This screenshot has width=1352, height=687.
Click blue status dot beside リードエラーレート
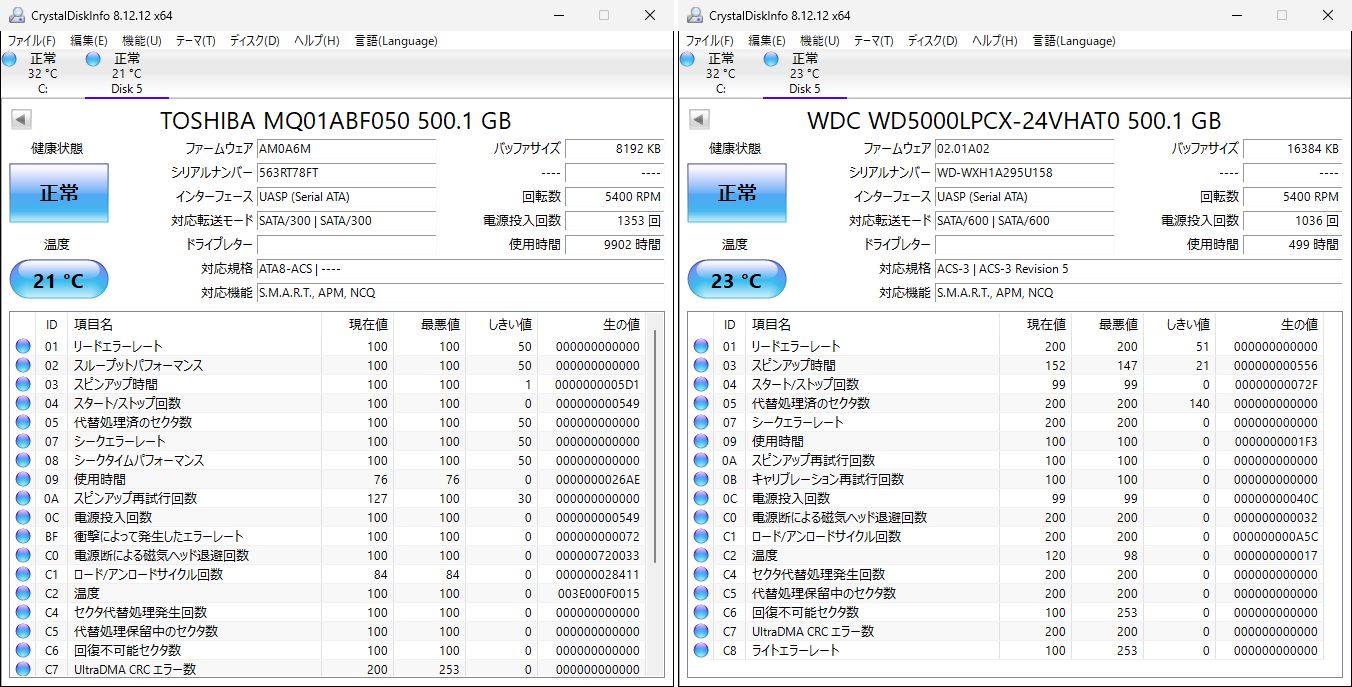click(x=23, y=346)
